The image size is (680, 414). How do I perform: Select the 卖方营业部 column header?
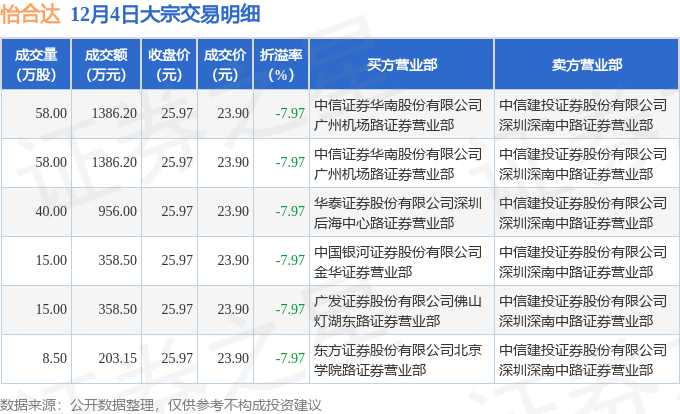click(587, 64)
